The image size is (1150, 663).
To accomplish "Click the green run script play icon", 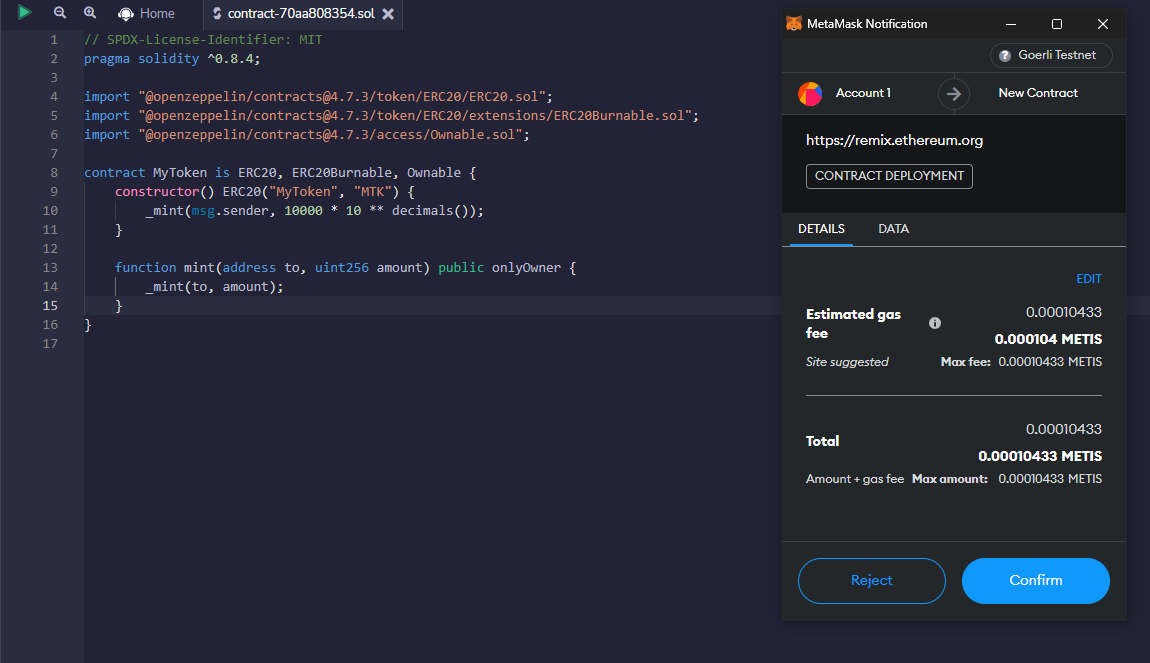I will [x=24, y=13].
